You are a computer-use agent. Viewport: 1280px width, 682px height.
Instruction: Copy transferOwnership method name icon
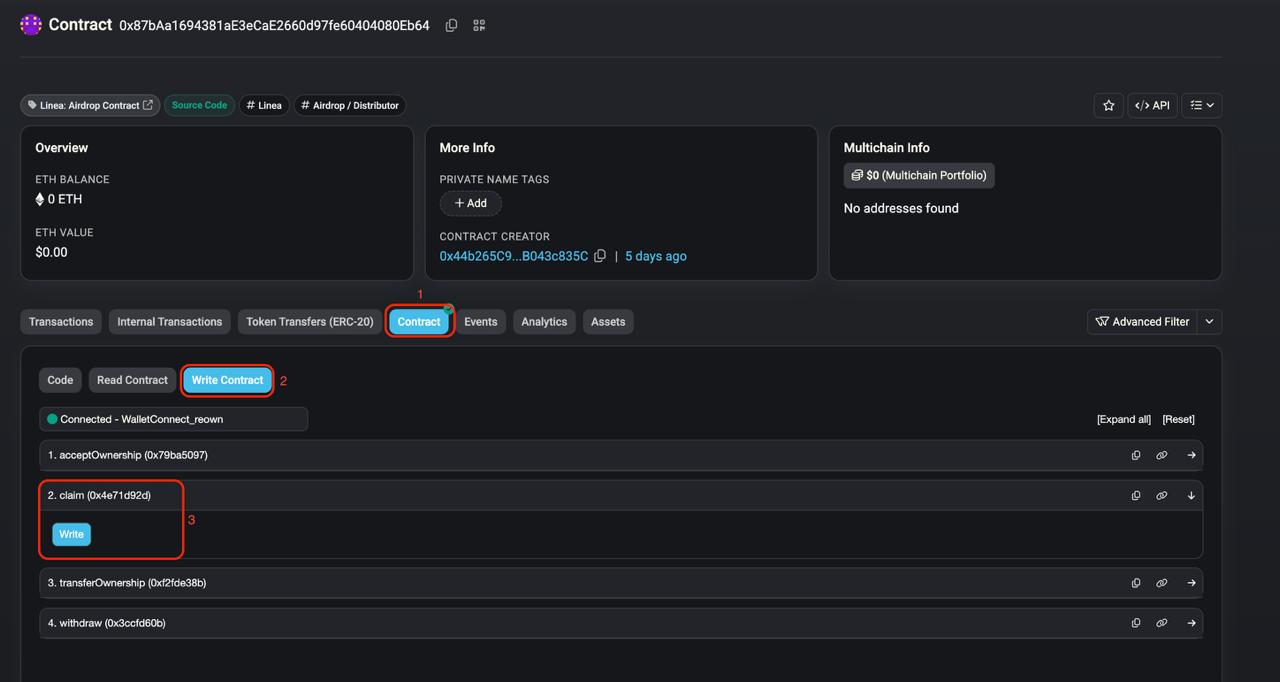pyautogui.click(x=1136, y=583)
